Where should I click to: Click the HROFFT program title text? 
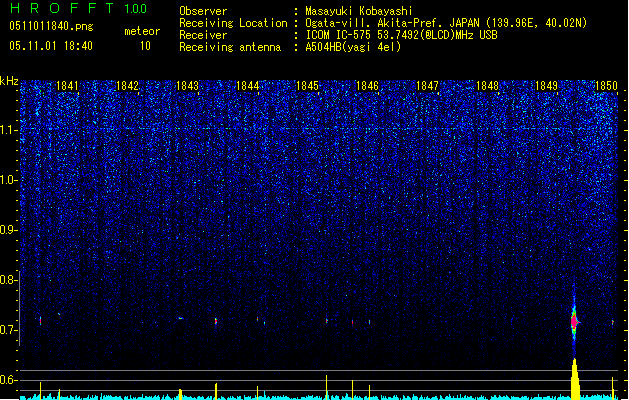pyautogui.click(x=62, y=8)
